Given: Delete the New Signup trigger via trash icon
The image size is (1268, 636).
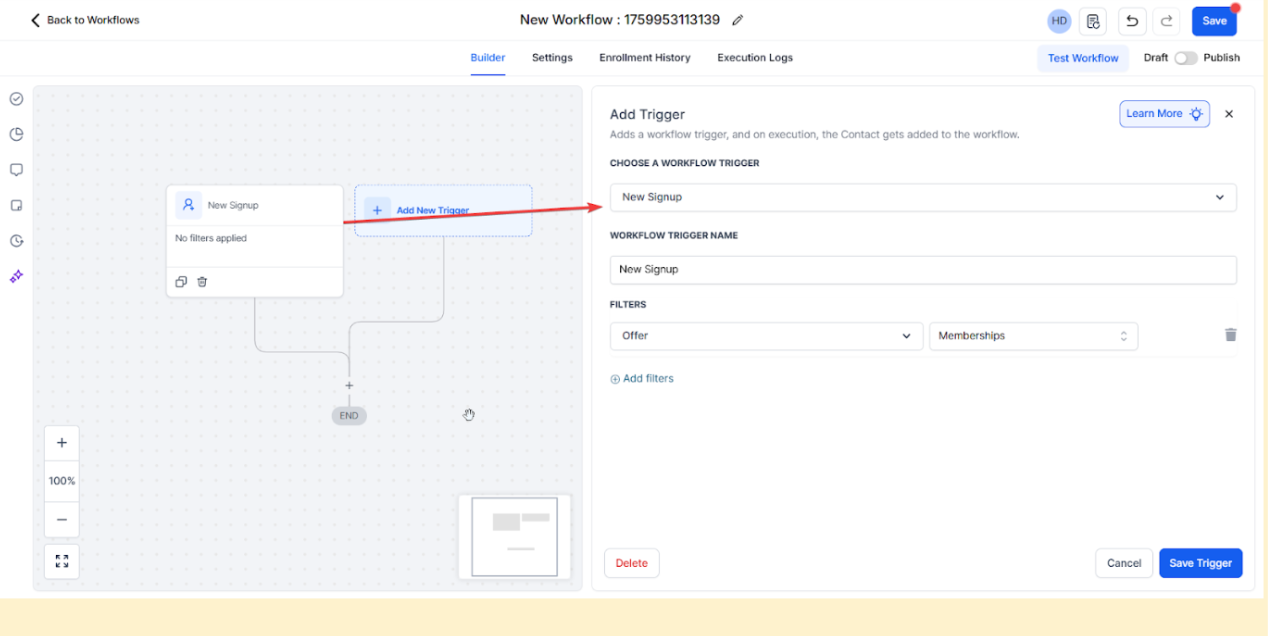Looking at the screenshot, I should click(202, 282).
